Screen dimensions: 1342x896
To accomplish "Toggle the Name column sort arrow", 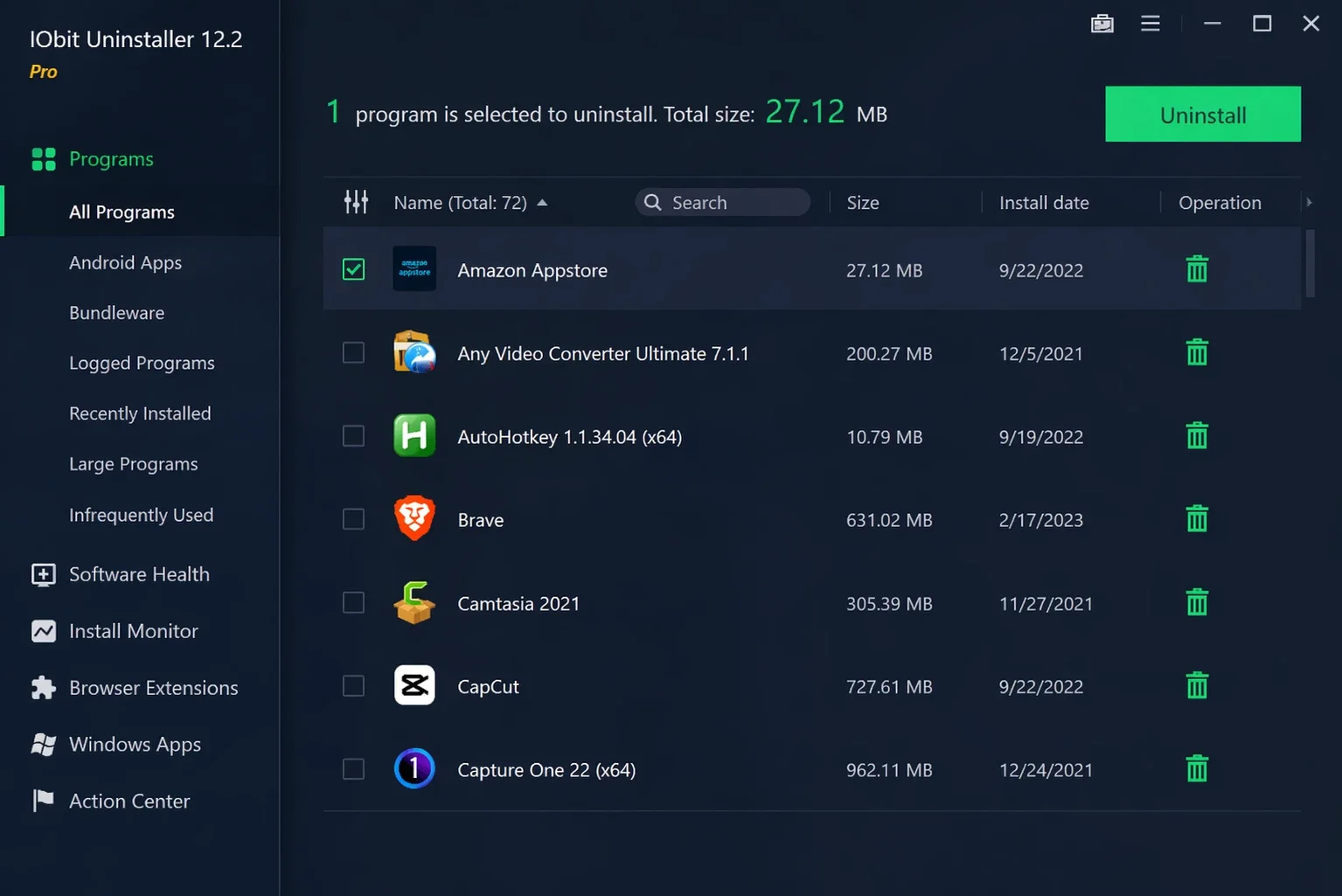I will (542, 203).
